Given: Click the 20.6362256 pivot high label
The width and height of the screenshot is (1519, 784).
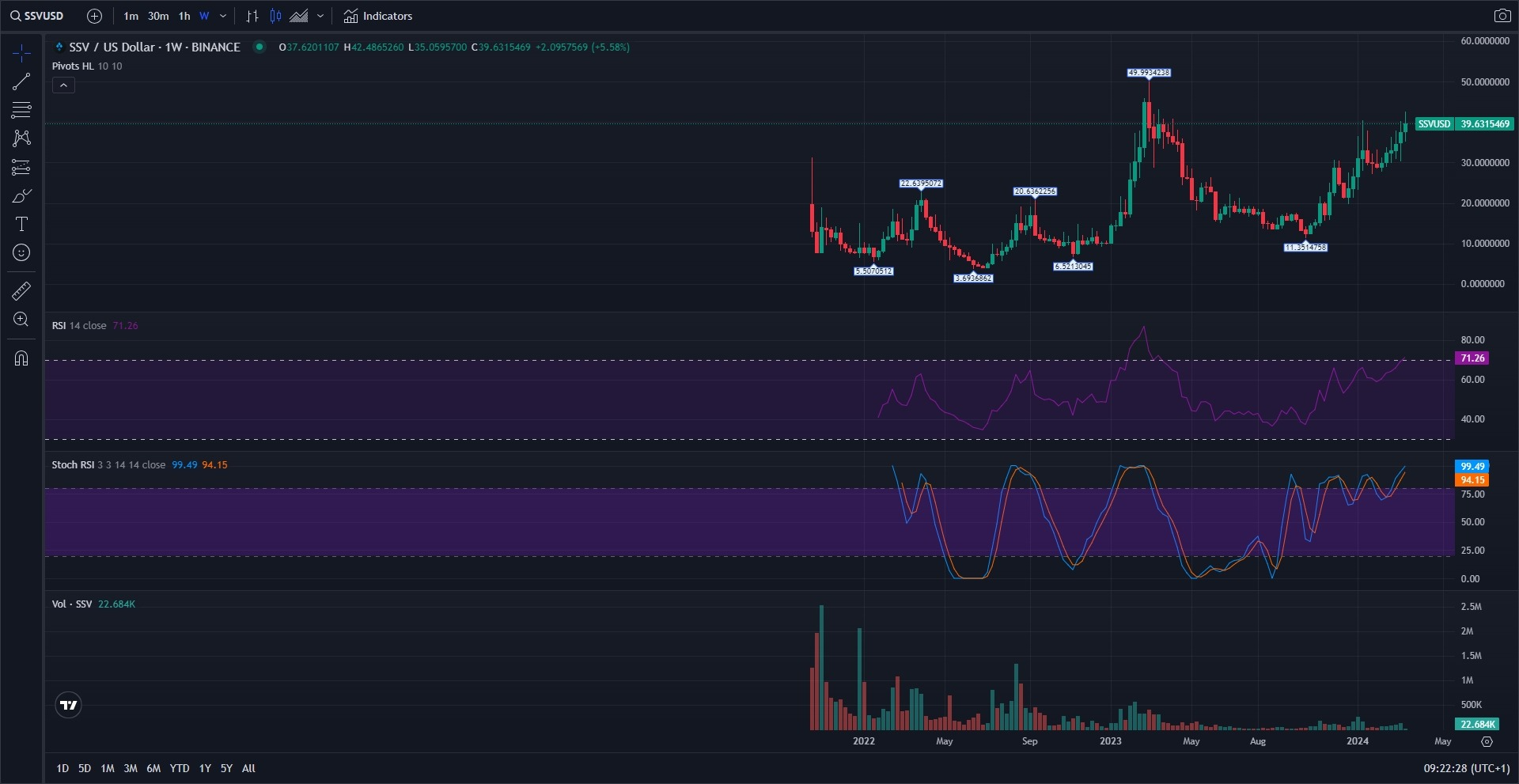Looking at the screenshot, I should click(1035, 191).
